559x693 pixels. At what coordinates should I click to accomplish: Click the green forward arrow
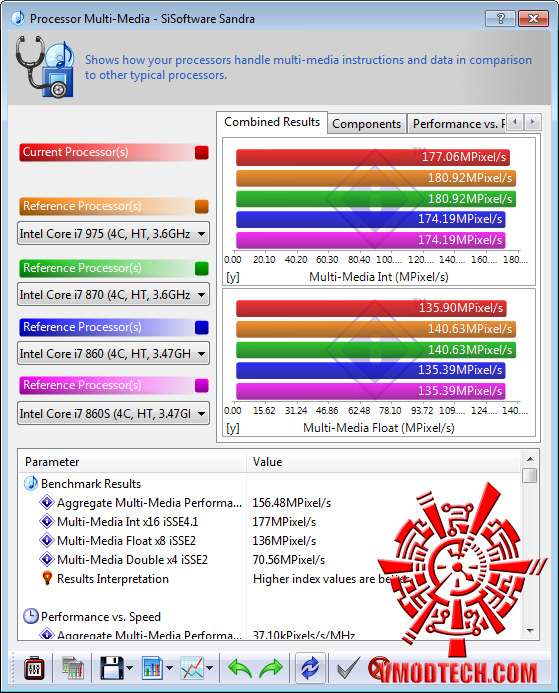(x=271, y=668)
